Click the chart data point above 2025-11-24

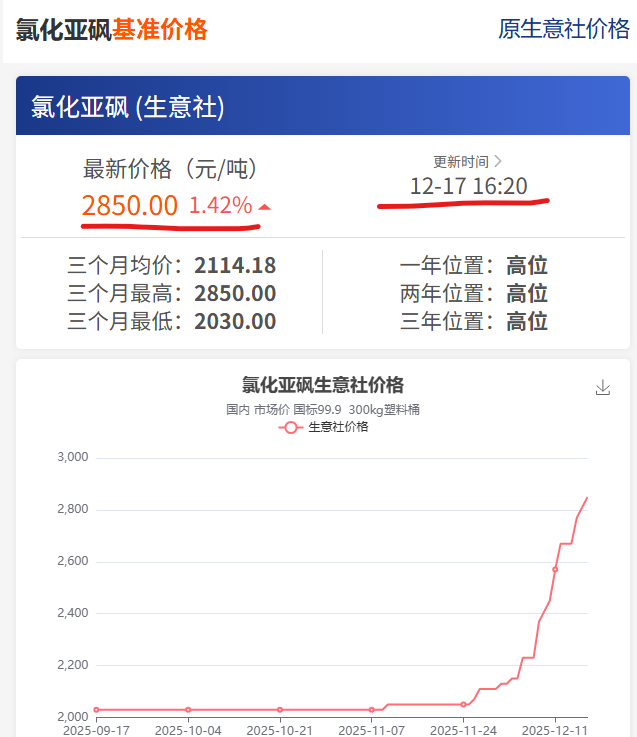463,704
